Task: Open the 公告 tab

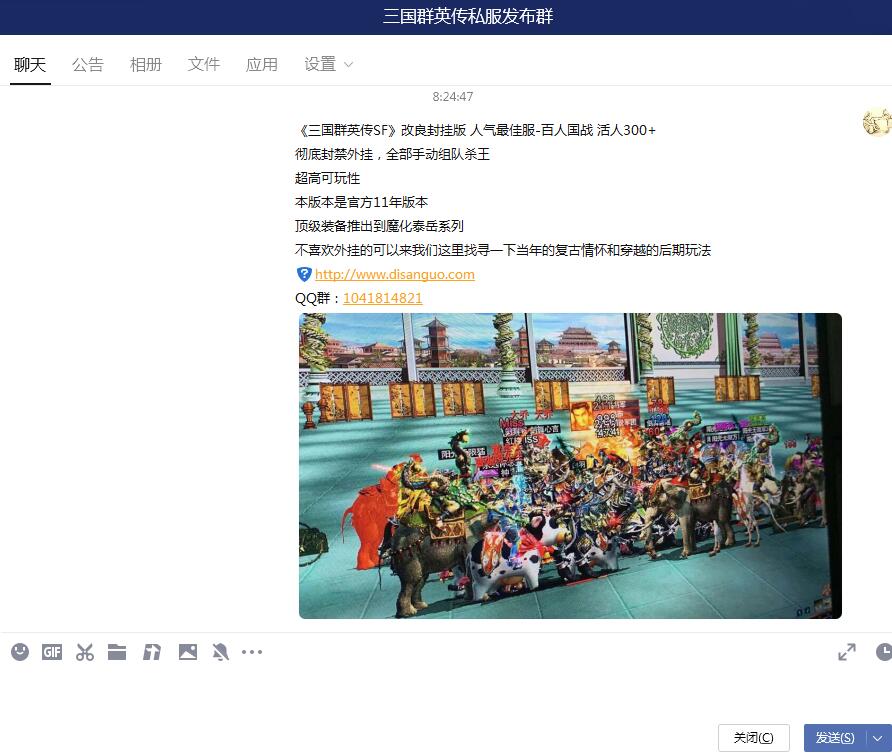Action: (x=88, y=64)
